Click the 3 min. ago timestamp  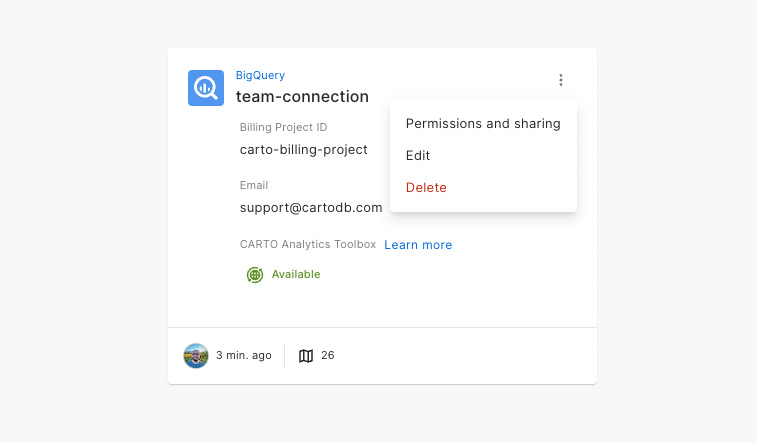tap(244, 356)
